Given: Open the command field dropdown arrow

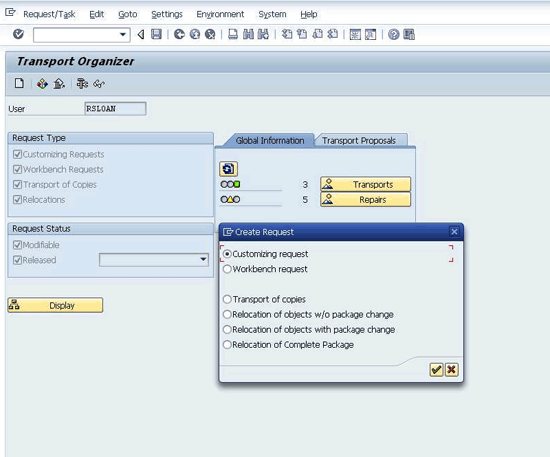Looking at the screenshot, I should point(123,34).
